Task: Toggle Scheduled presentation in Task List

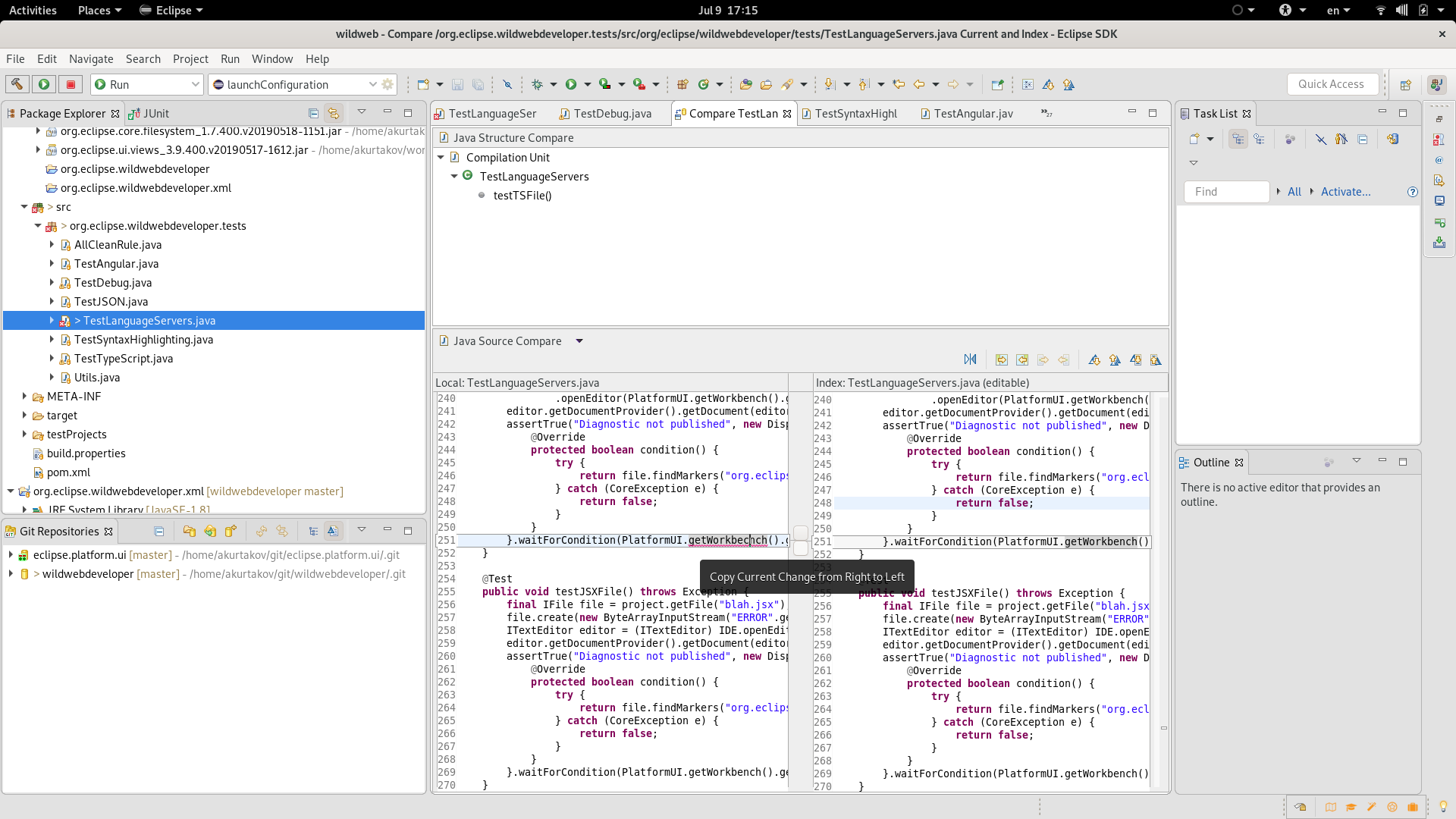Action: point(1259,139)
